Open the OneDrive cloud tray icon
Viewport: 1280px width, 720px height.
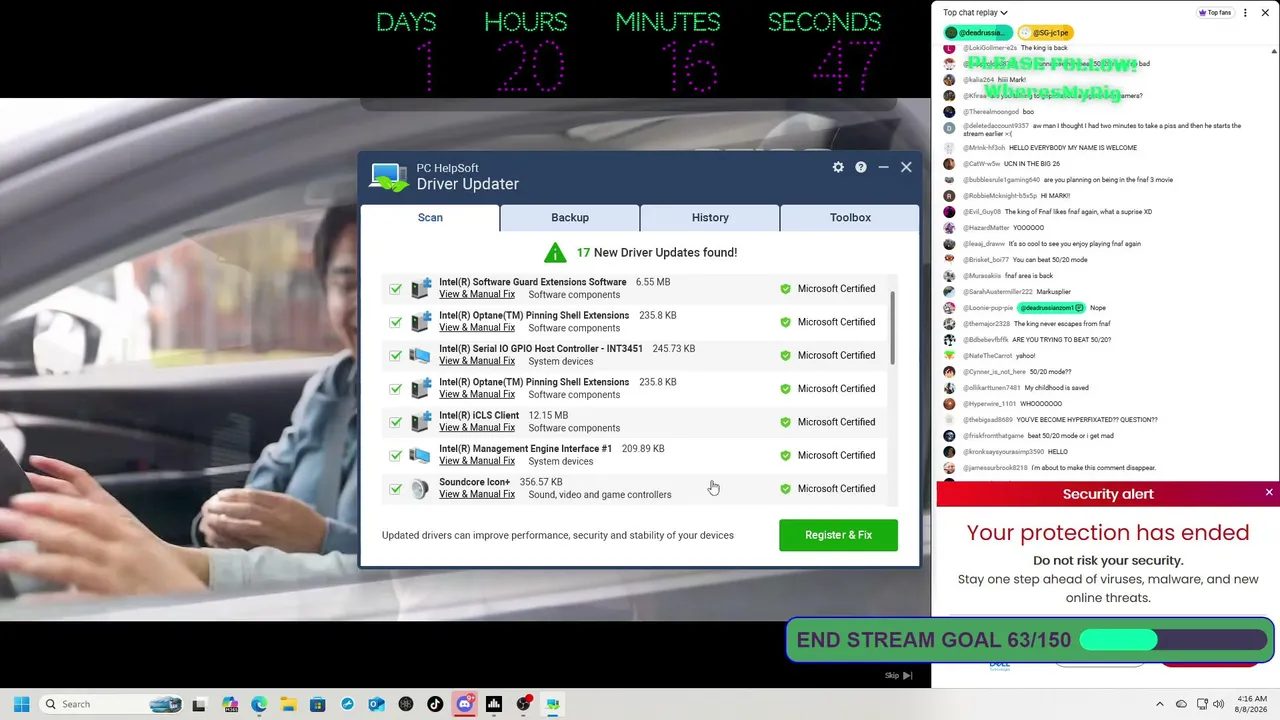click(x=1181, y=704)
